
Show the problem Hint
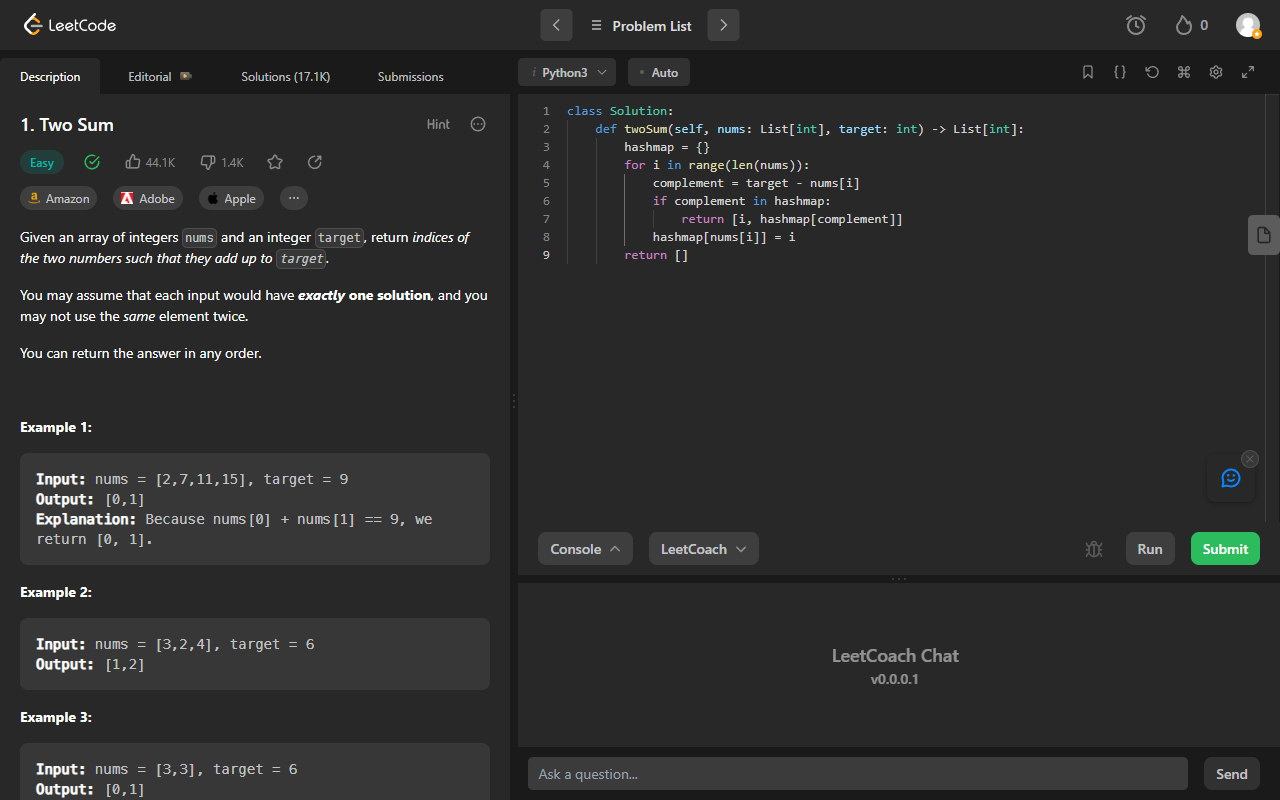point(438,124)
